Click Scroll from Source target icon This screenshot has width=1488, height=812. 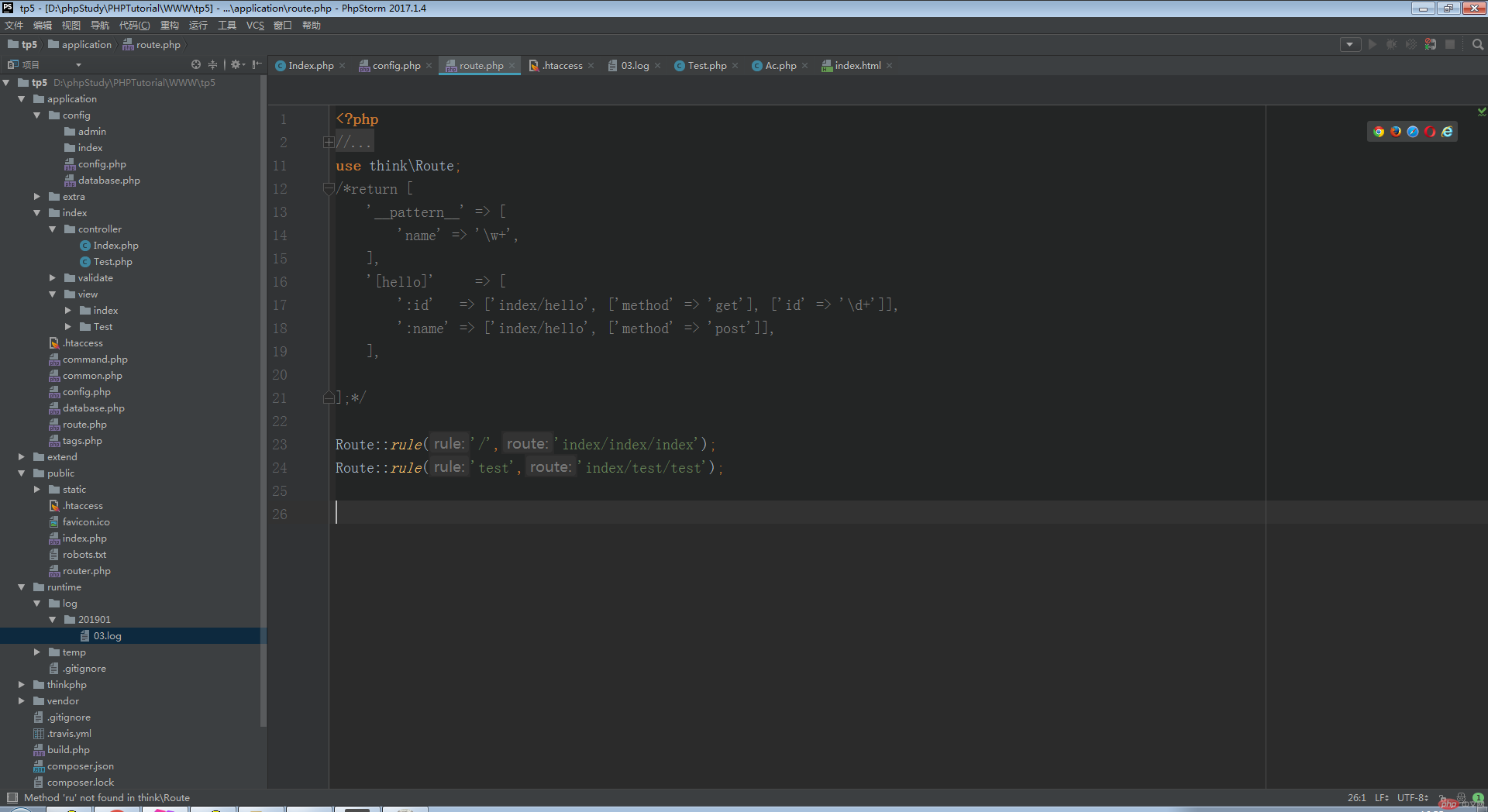point(196,65)
